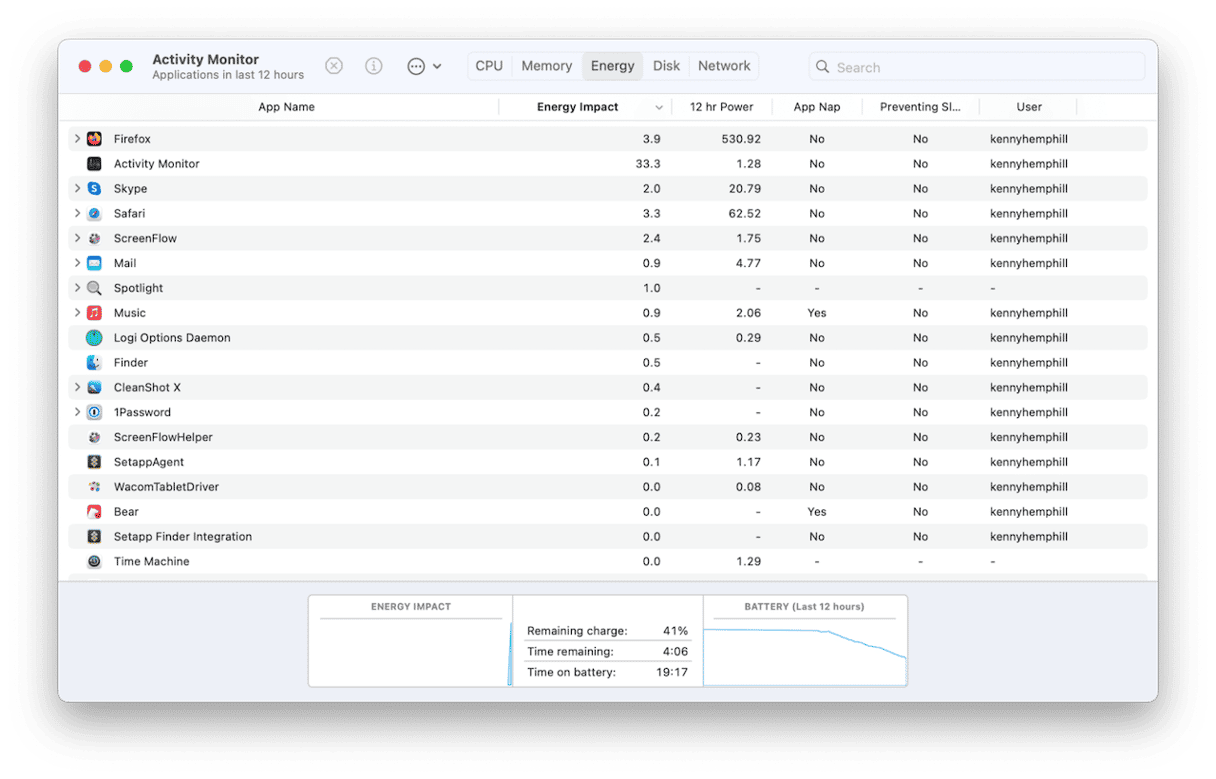Switch to the Memory tab
Screen dimensions: 1216x779
(546, 66)
